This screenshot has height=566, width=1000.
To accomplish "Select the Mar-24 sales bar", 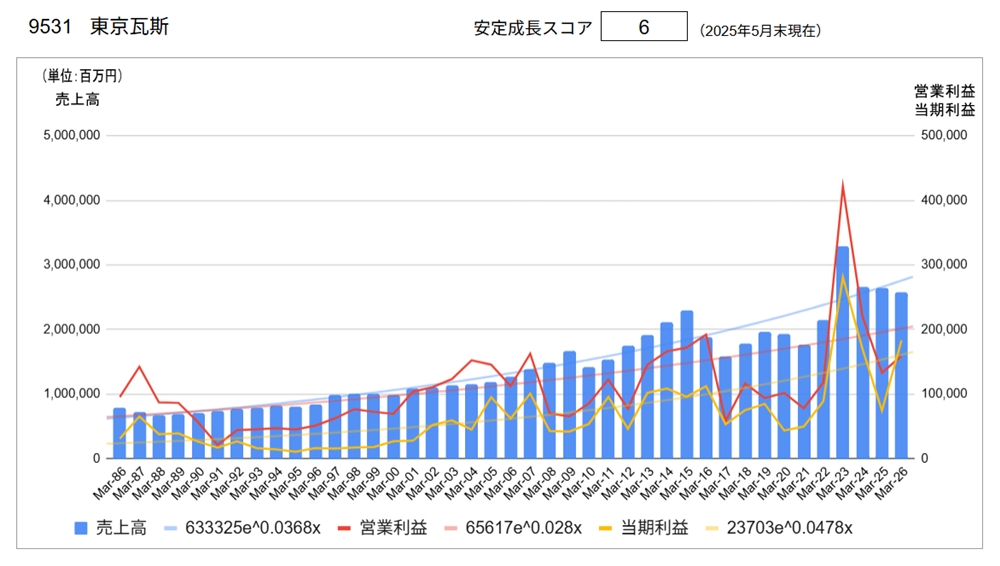I will 862,373.
